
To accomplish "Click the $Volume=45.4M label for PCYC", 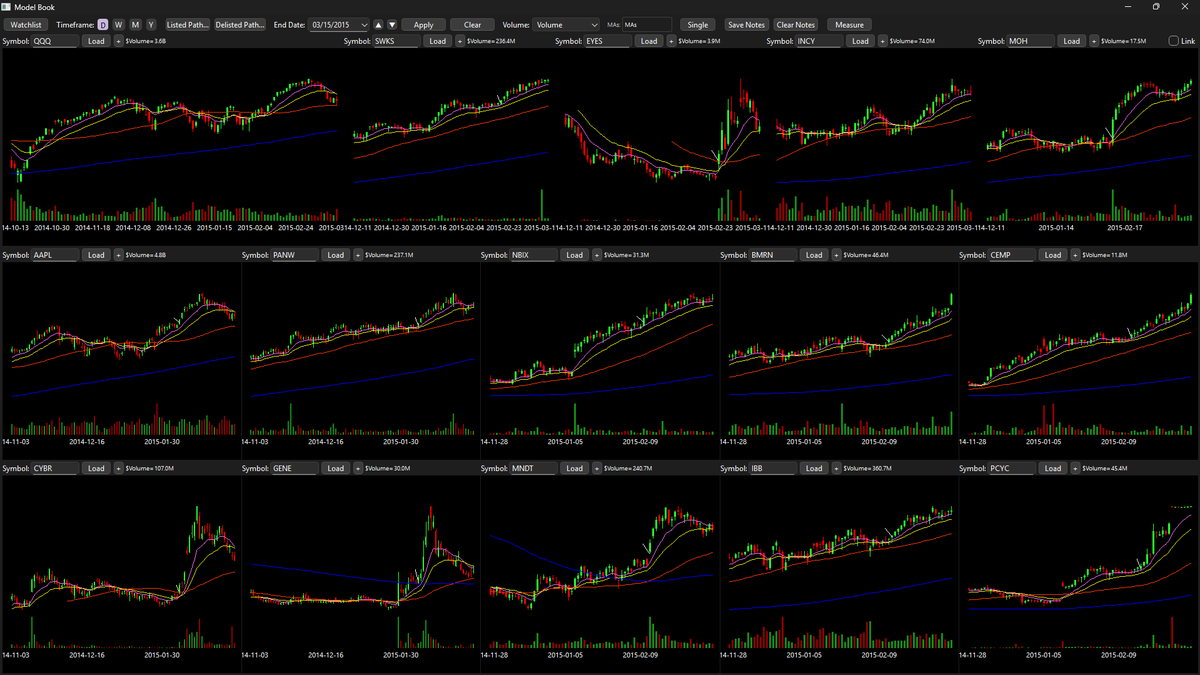I will [1105, 468].
